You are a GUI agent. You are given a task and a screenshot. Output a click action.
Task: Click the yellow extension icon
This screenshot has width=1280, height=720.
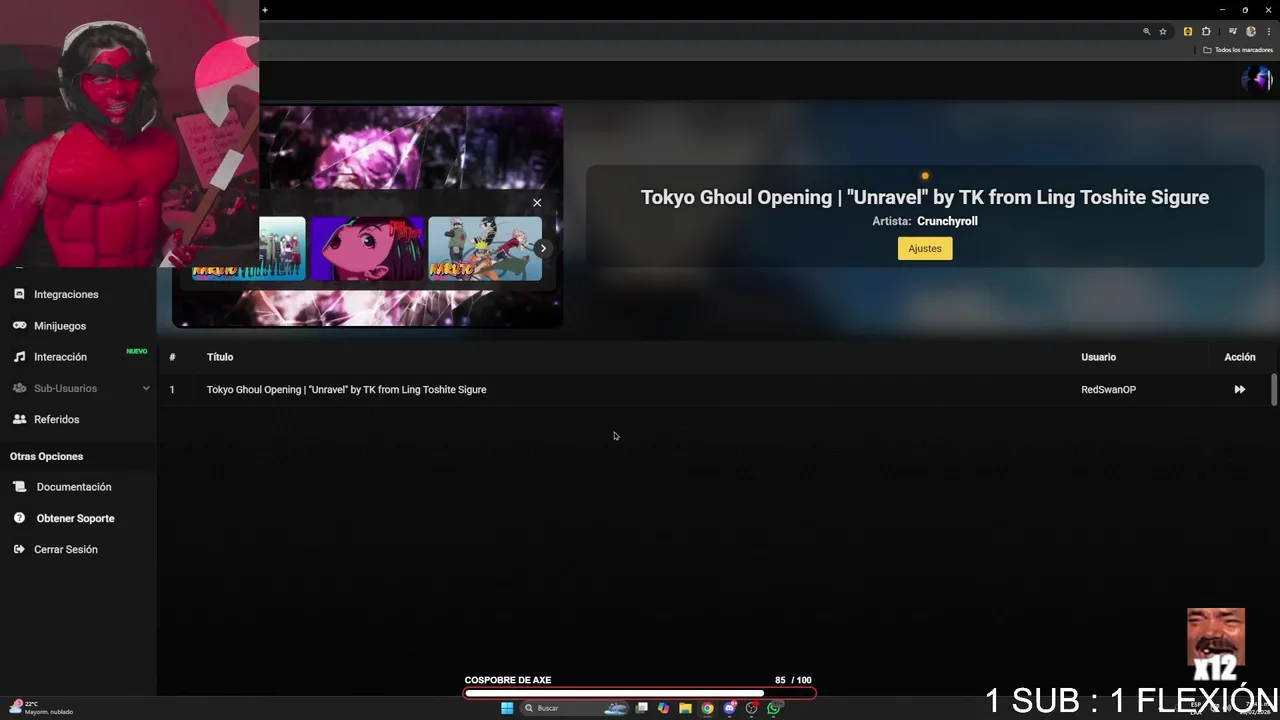tap(1188, 32)
